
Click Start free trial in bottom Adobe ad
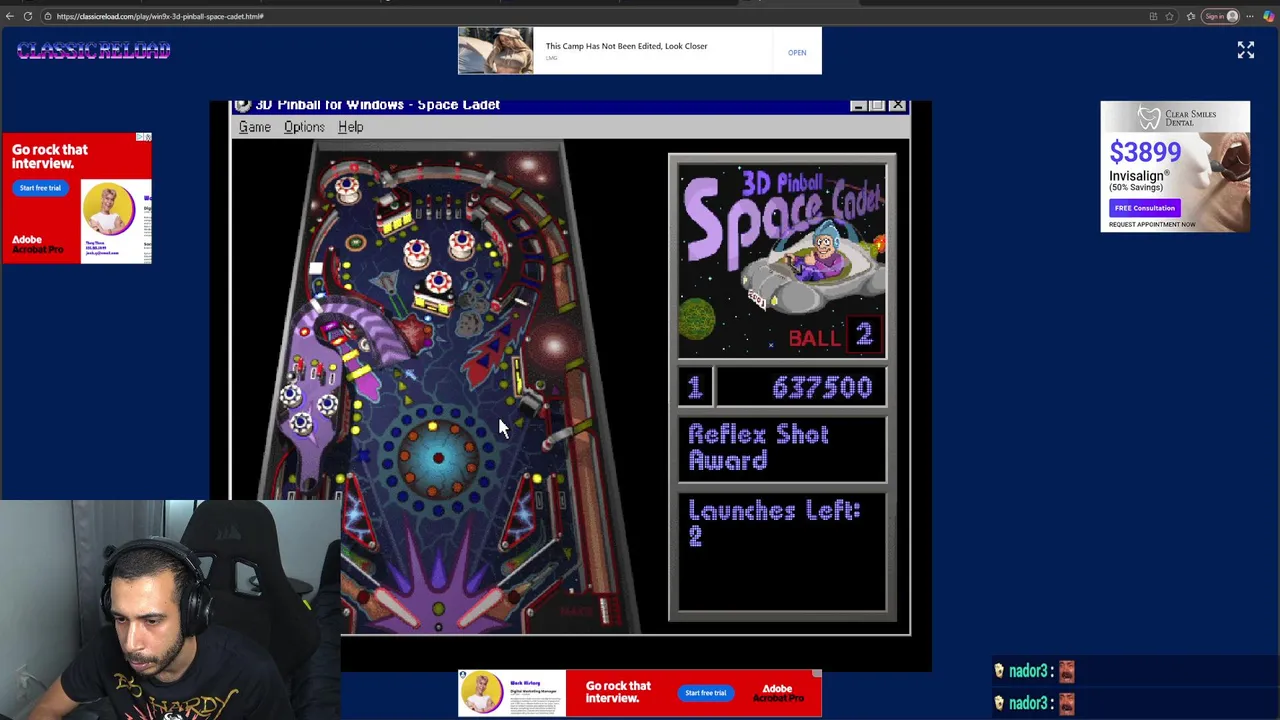click(x=705, y=692)
